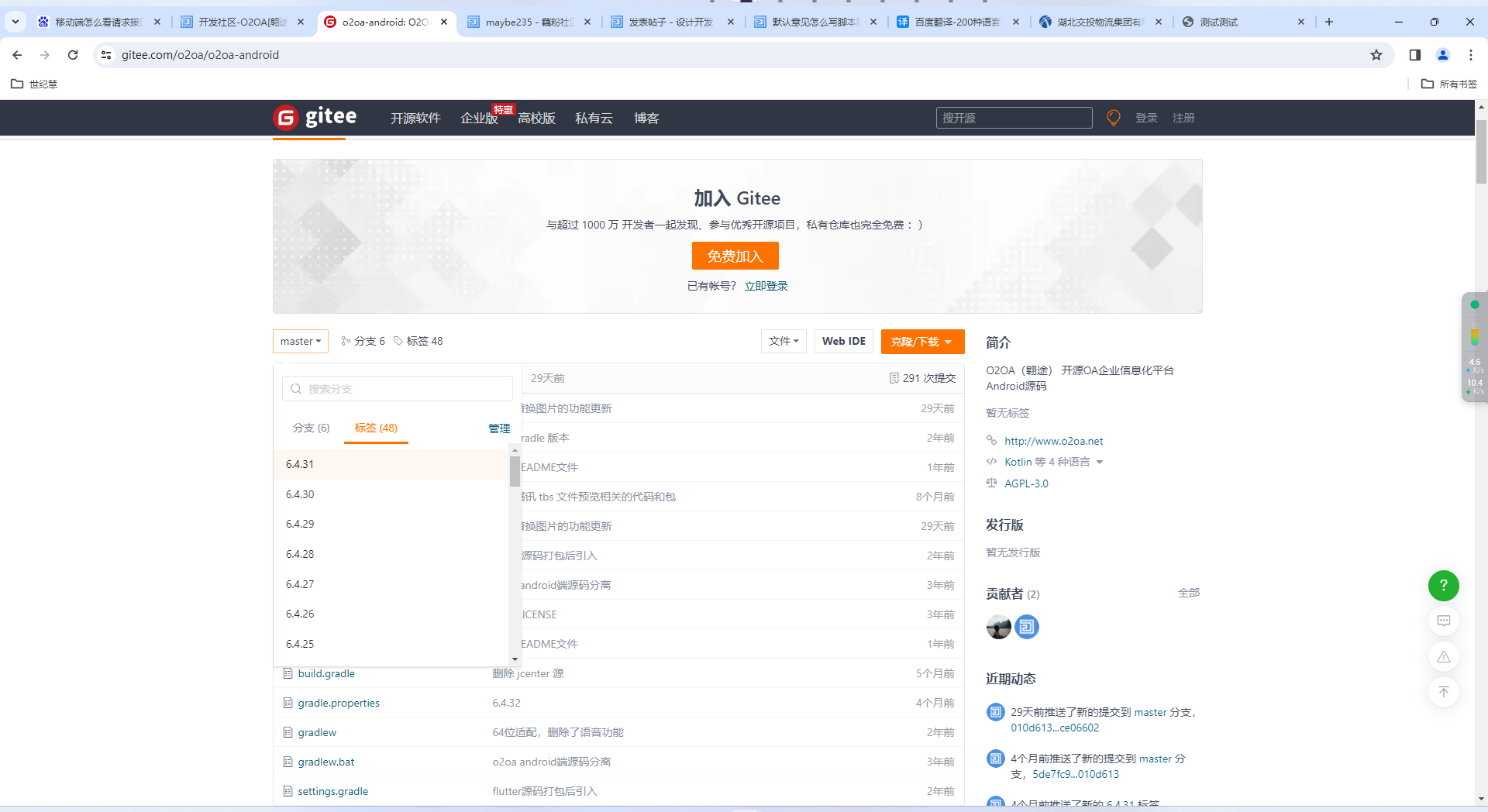Click the page vertical scrollbar thumb
Viewport: 1488px width, 812px height.
1481,152
